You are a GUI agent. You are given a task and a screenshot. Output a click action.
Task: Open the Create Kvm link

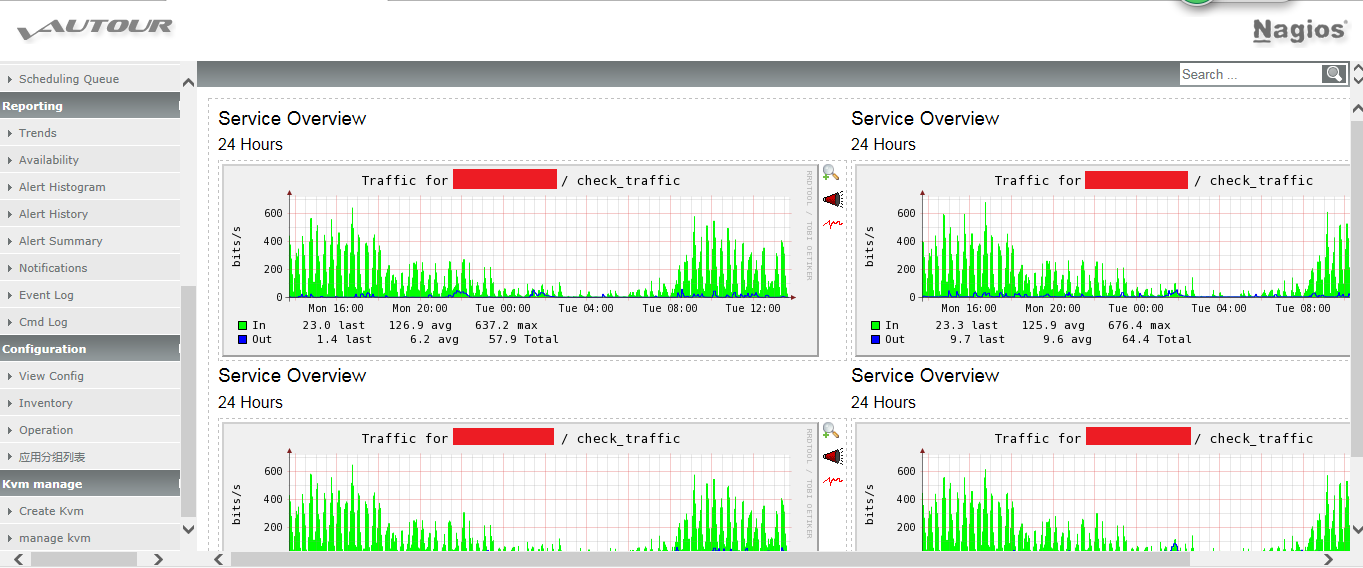tap(51, 511)
